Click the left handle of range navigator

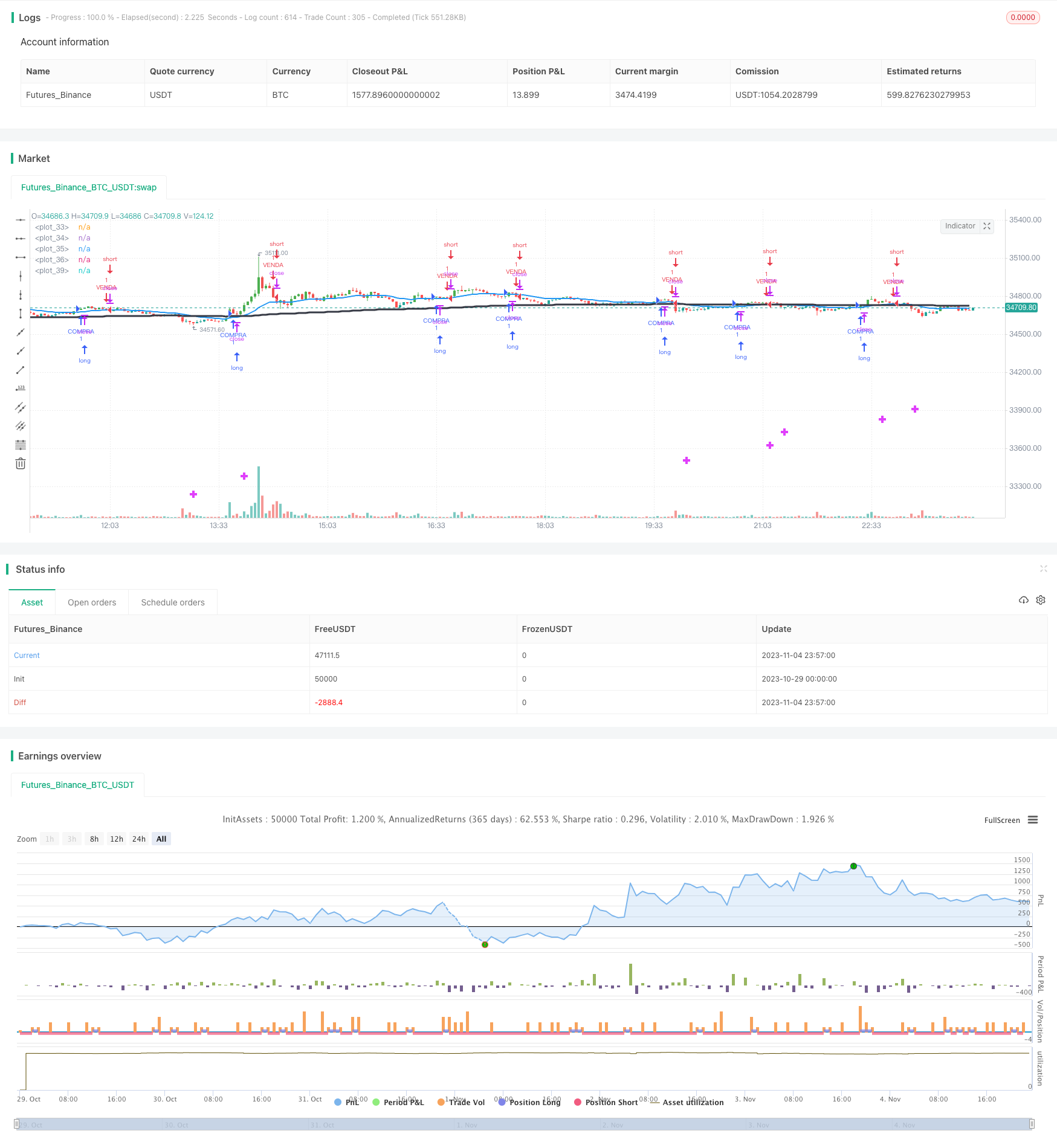(17, 1124)
